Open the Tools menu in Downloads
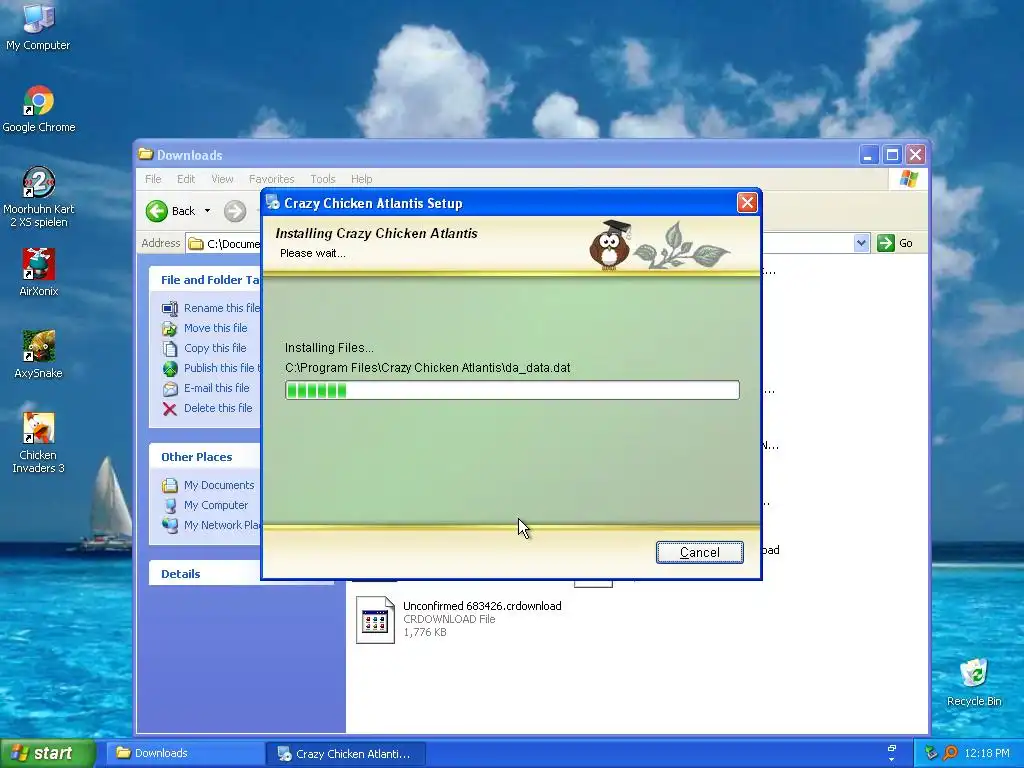Image resolution: width=1024 pixels, height=768 pixels. click(323, 179)
